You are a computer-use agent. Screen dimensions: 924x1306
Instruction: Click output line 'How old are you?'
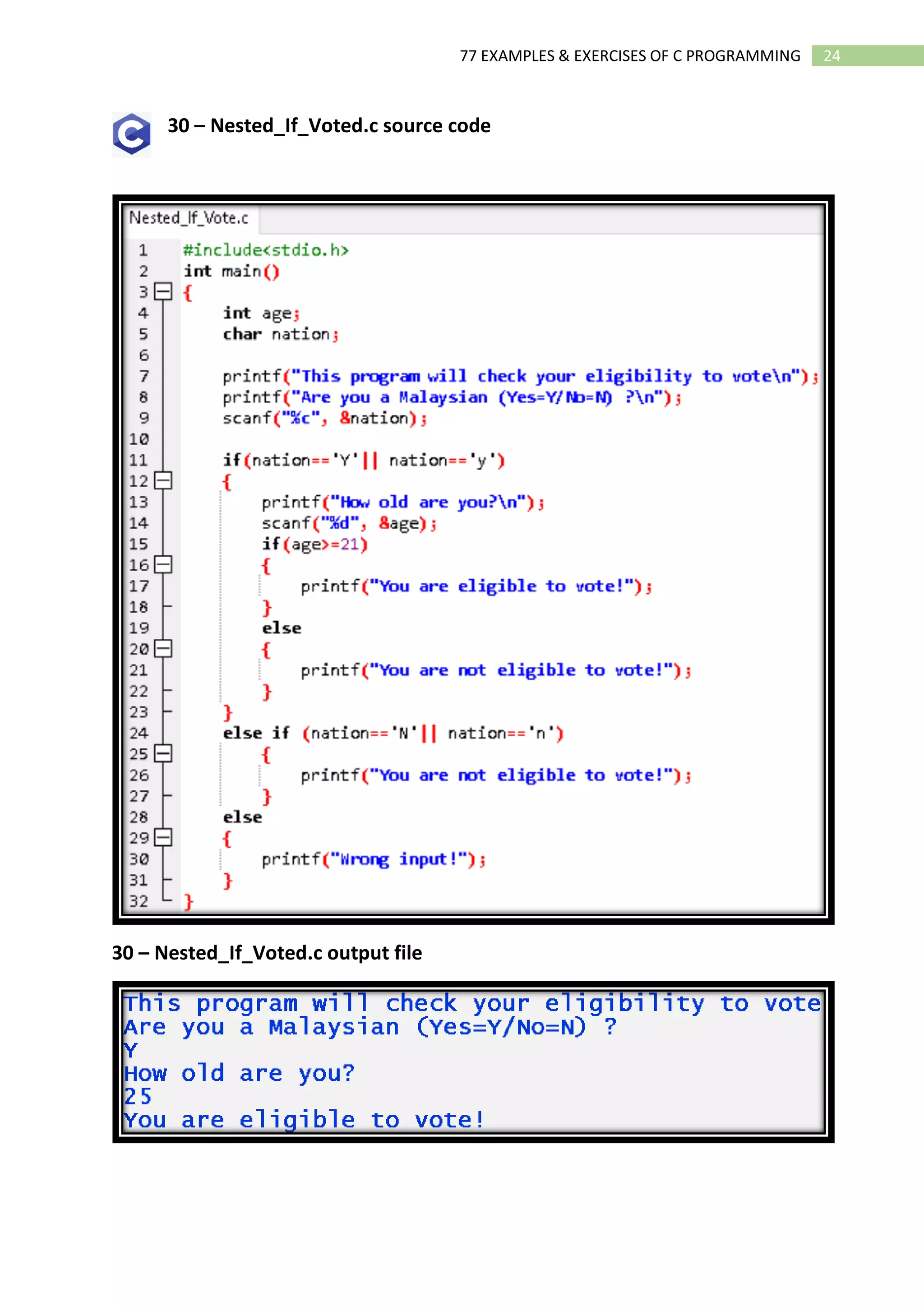pos(240,1074)
